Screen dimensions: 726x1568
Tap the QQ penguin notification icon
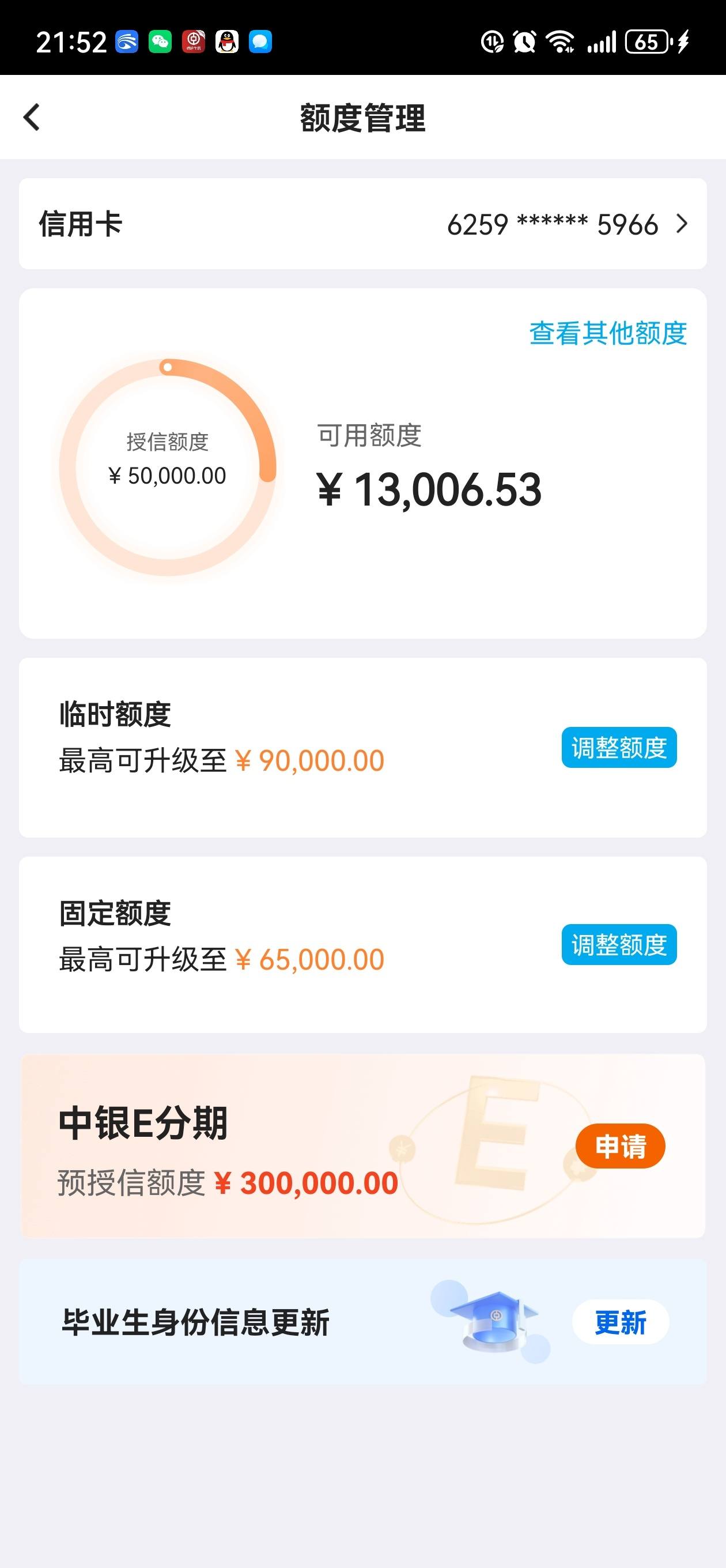[227, 42]
